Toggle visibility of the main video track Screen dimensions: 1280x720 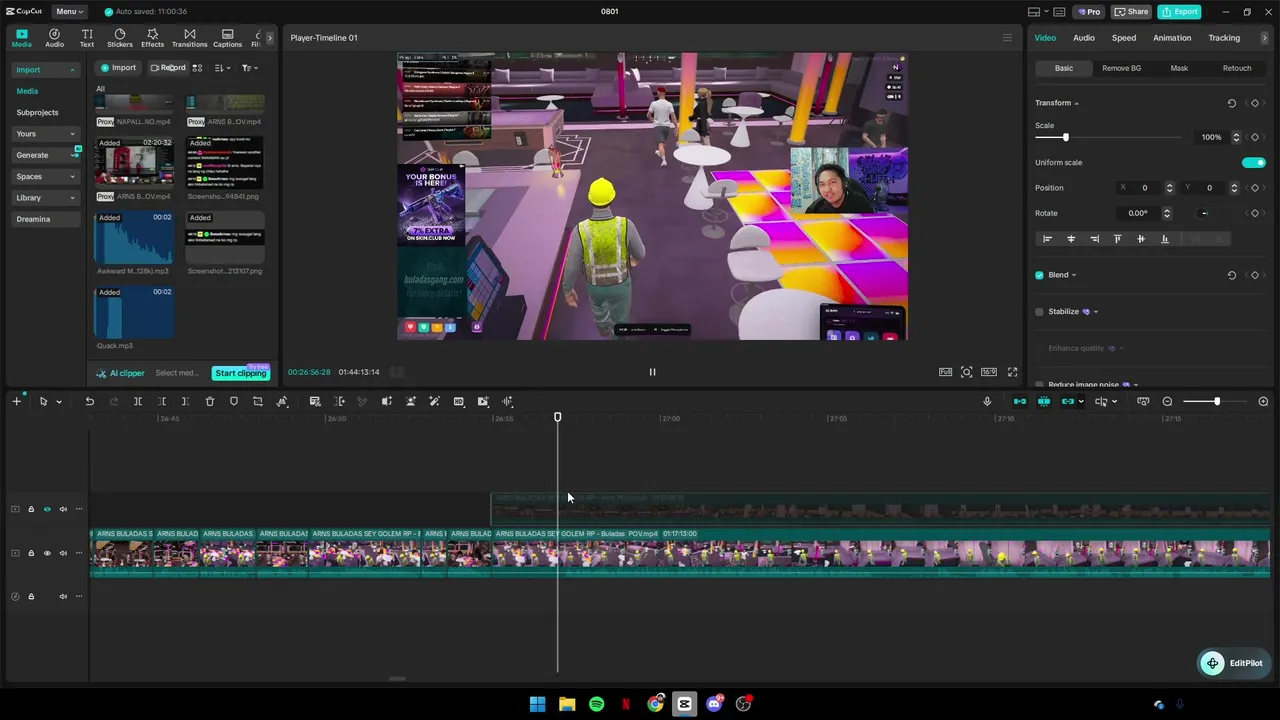pos(47,553)
